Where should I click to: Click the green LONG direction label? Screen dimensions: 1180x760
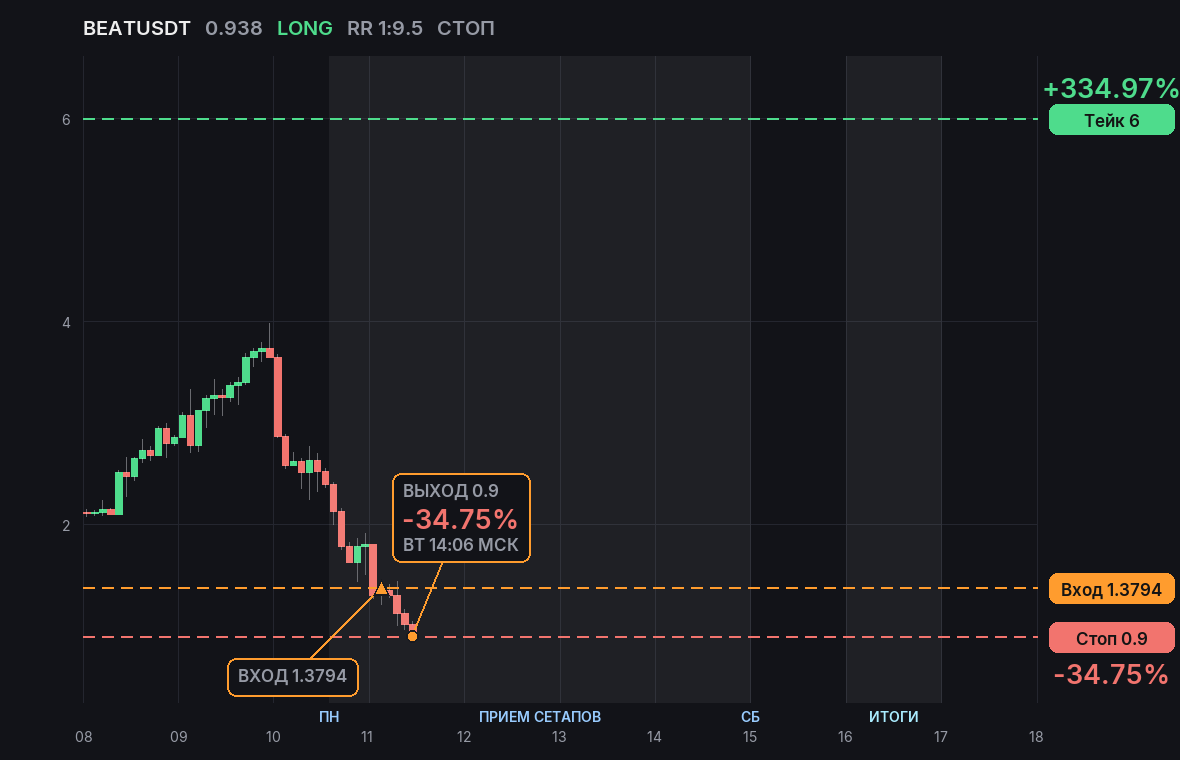coord(305,29)
